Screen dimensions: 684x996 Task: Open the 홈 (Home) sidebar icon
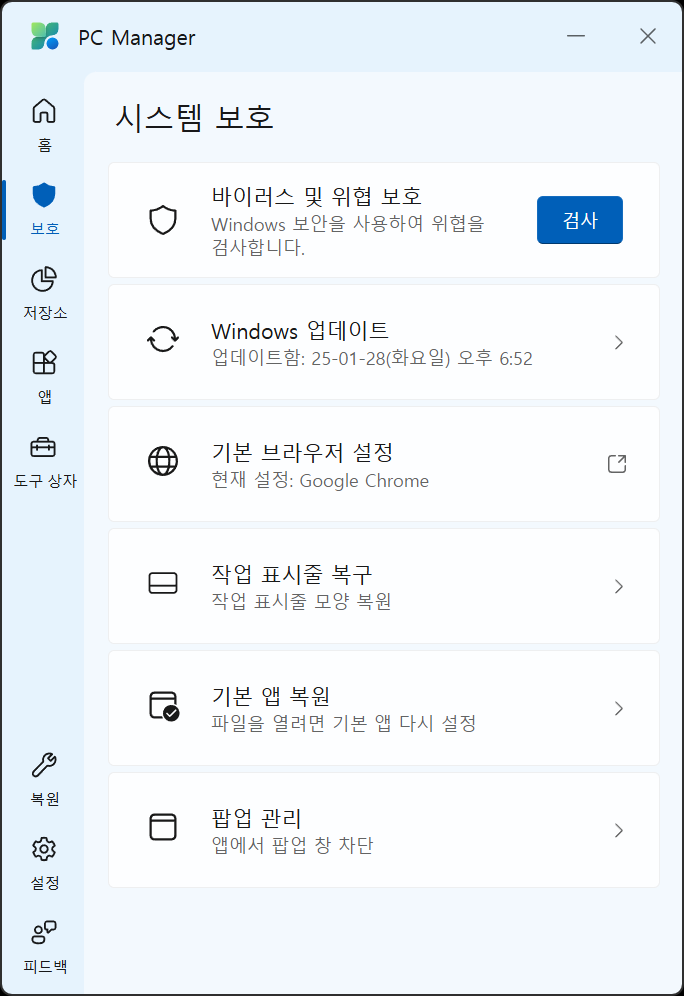click(x=44, y=111)
